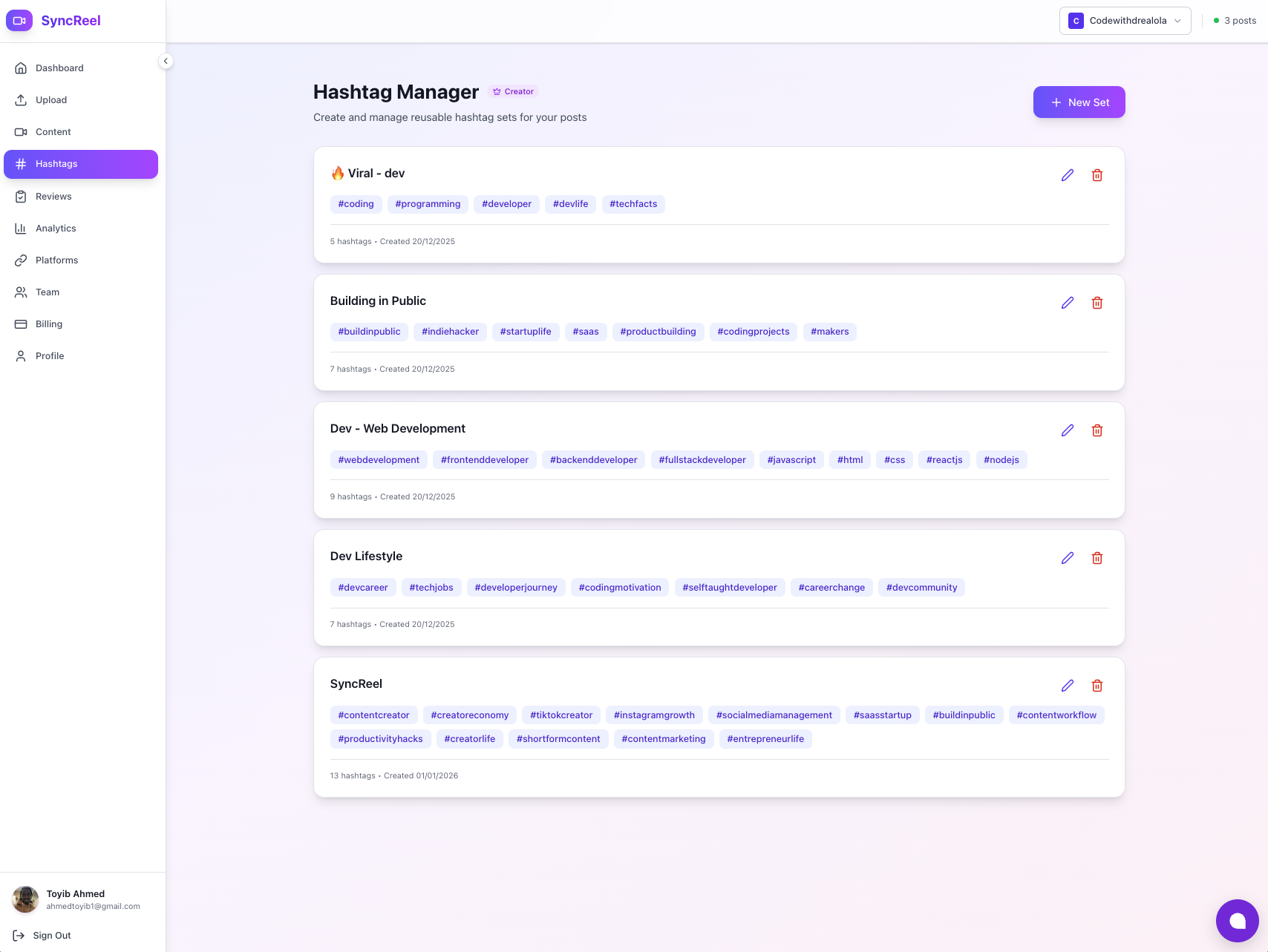Delete the "Building in Public" set

tap(1097, 303)
